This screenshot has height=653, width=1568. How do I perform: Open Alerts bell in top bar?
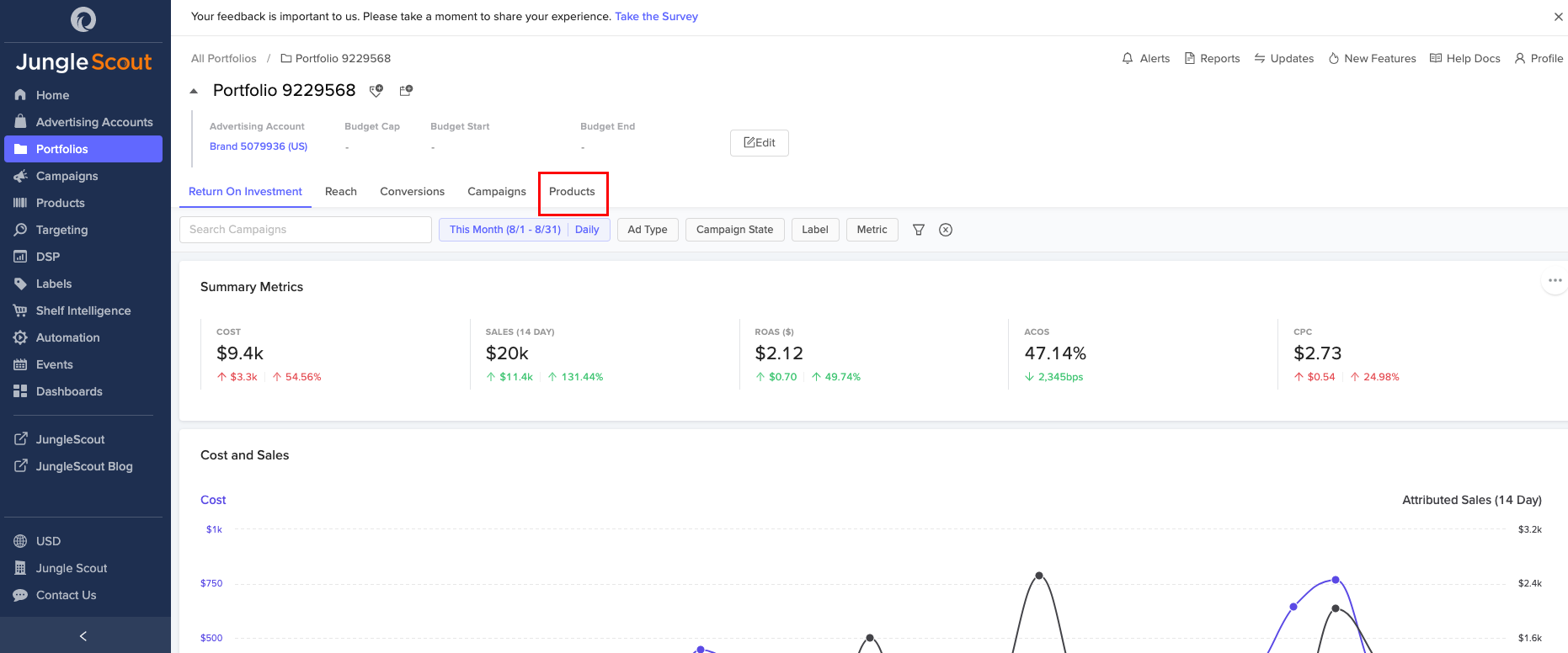point(1145,58)
